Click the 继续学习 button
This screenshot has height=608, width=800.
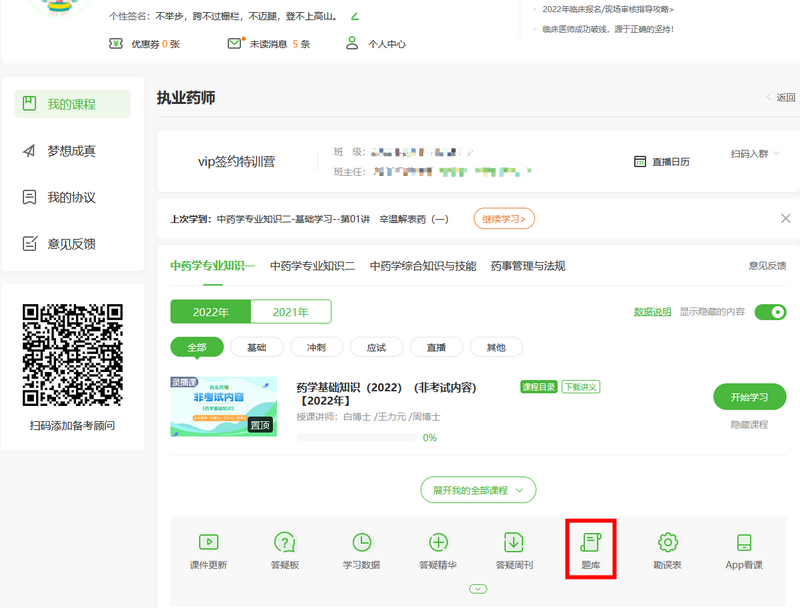pos(504,218)
